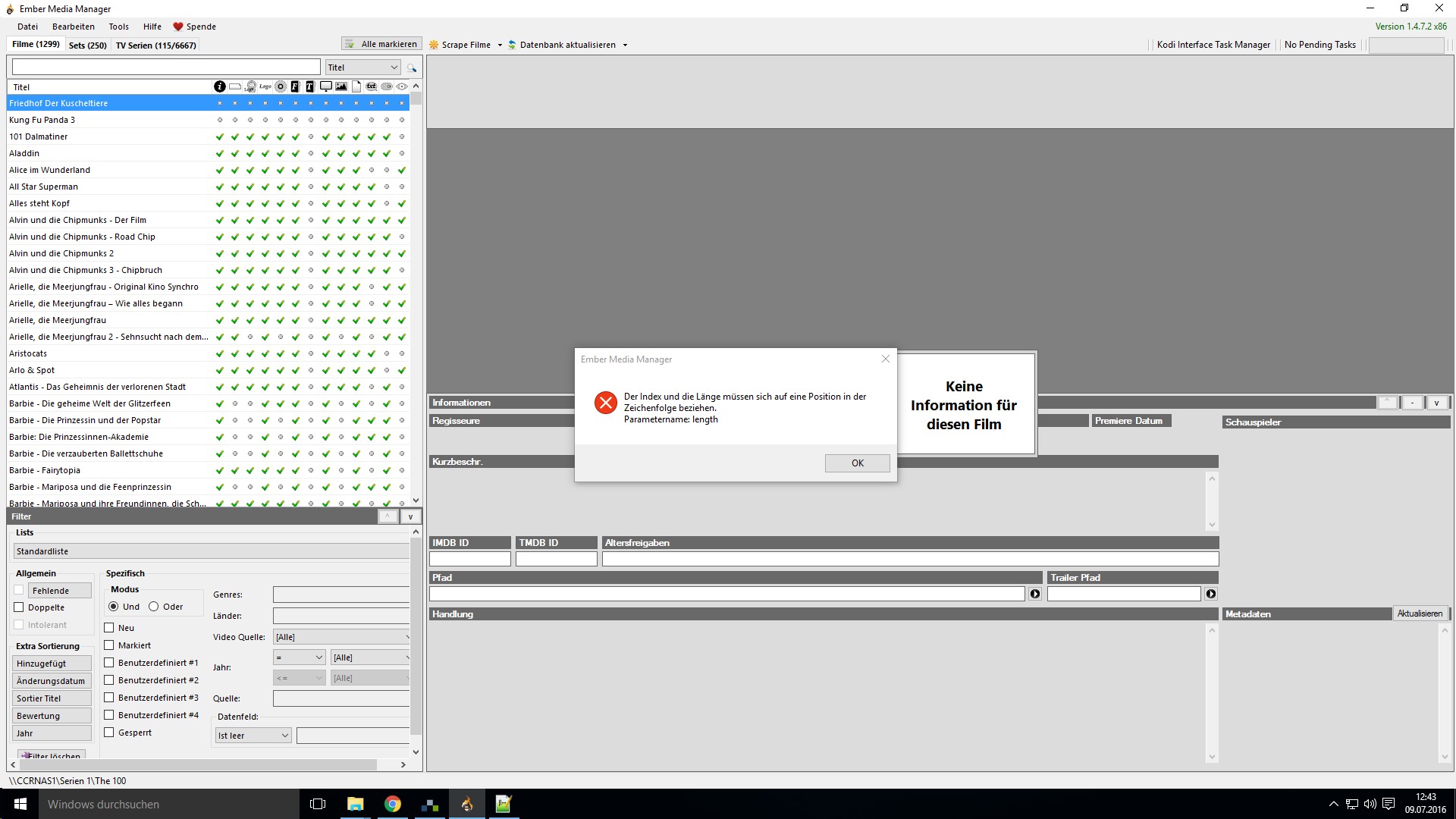Open Task View from the taskbar
The image size is (1456, 819).
pyautogui.click(x=318, y=804)
